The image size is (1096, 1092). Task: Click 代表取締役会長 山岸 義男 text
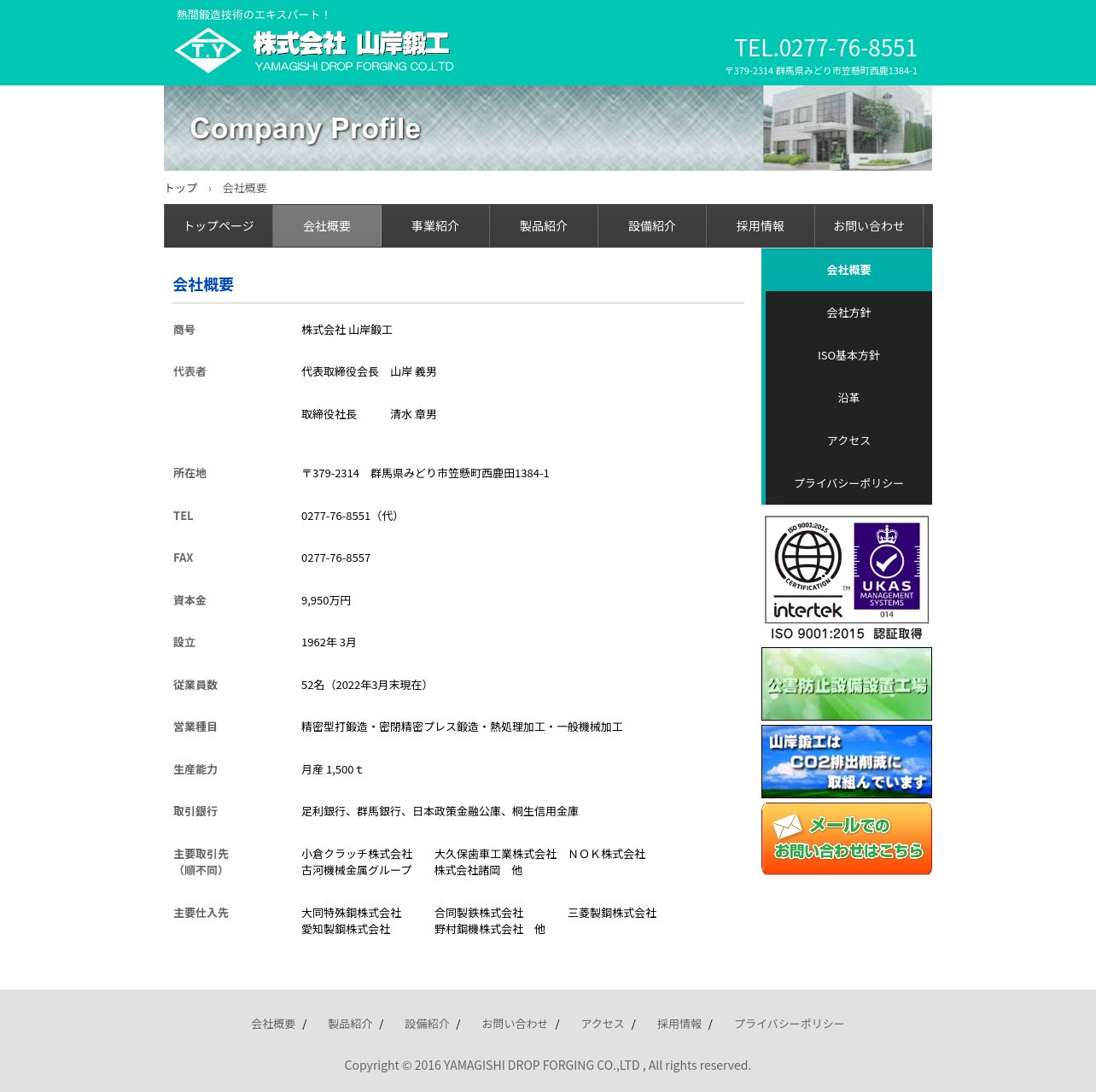[x=369, y=371]
